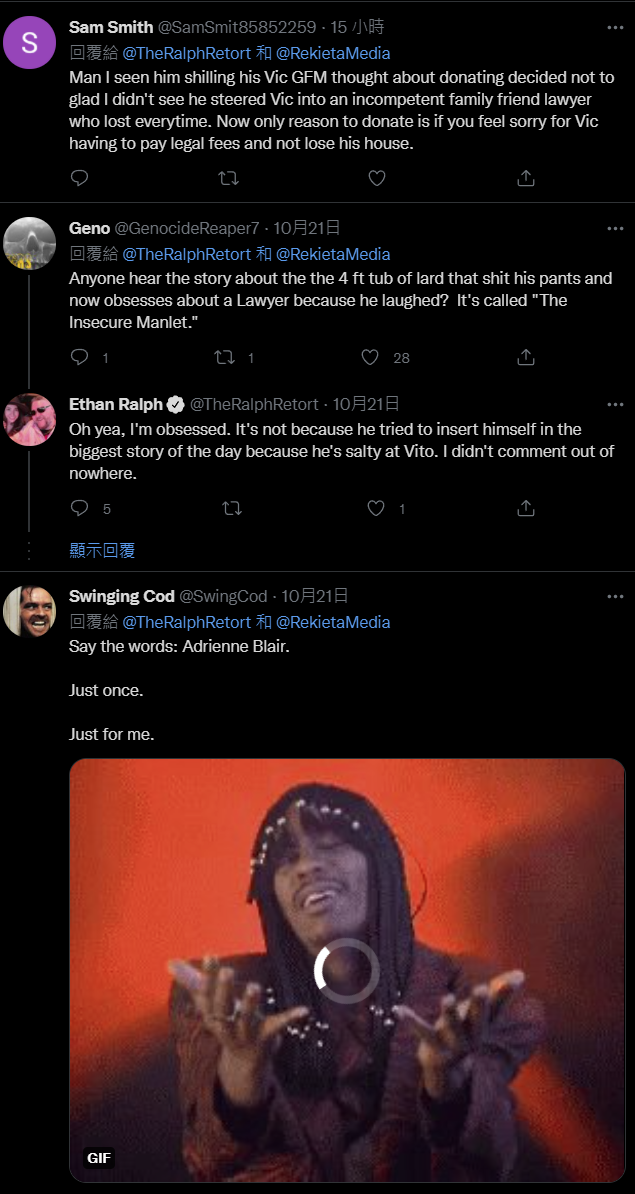
Task: Open @TheRalphRetort mention in Geno's tweet
Action: pos(187,254)
